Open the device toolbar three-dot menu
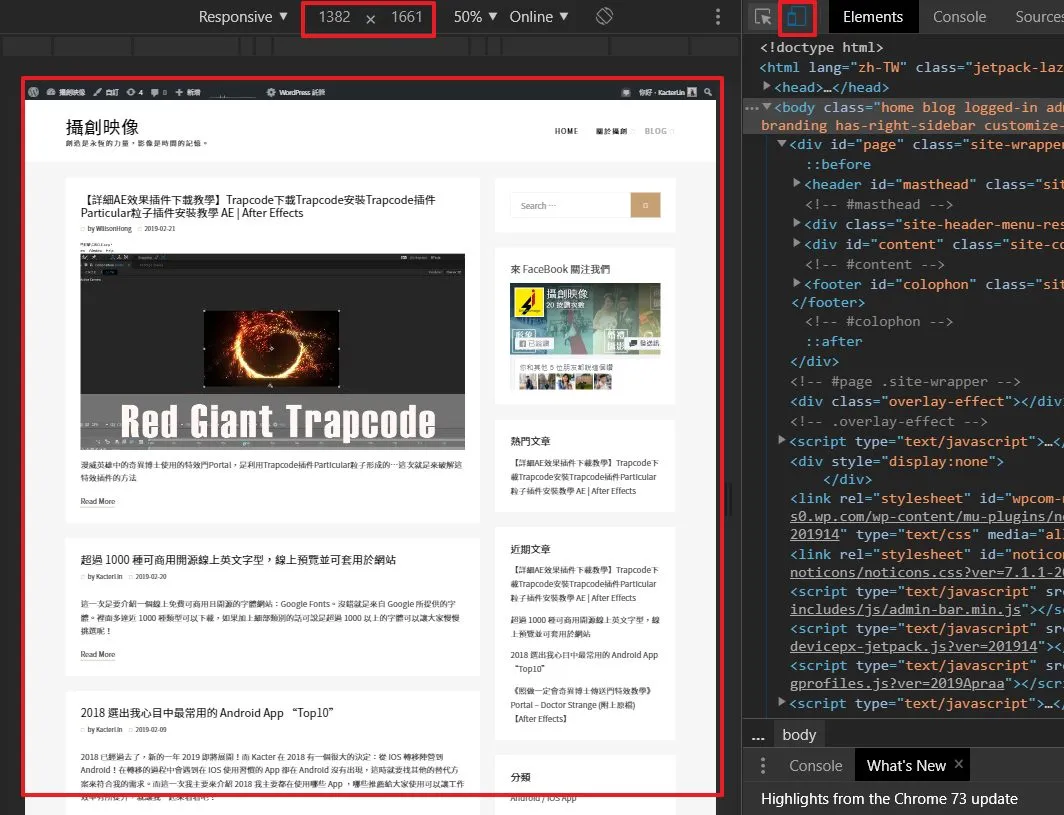The height and width of the screenshot is (815, 1064). point(717,17)
